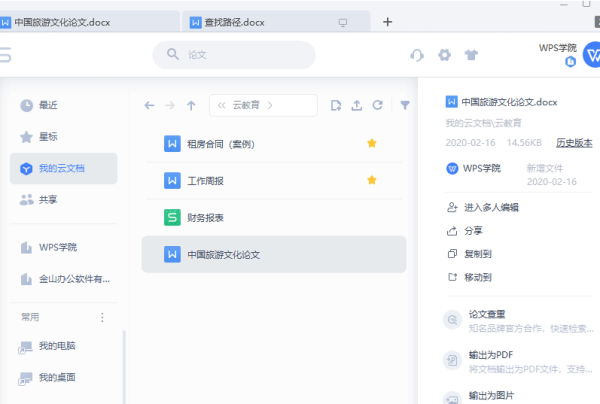Click 我的云文档\云教育 path text
The width and height of the screenshot is (600, 404).
(483, 123)
